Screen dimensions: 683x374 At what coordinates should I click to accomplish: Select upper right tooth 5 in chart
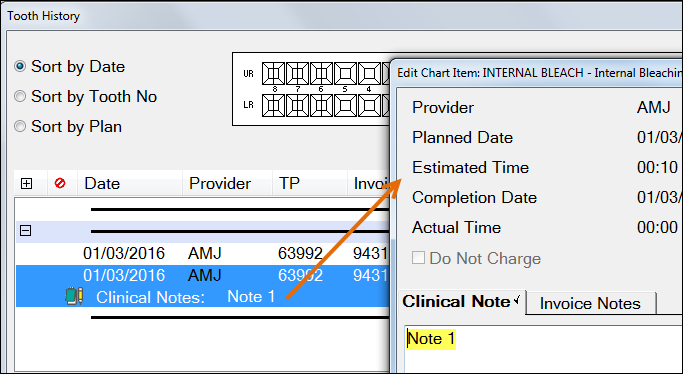pos(345,74)
